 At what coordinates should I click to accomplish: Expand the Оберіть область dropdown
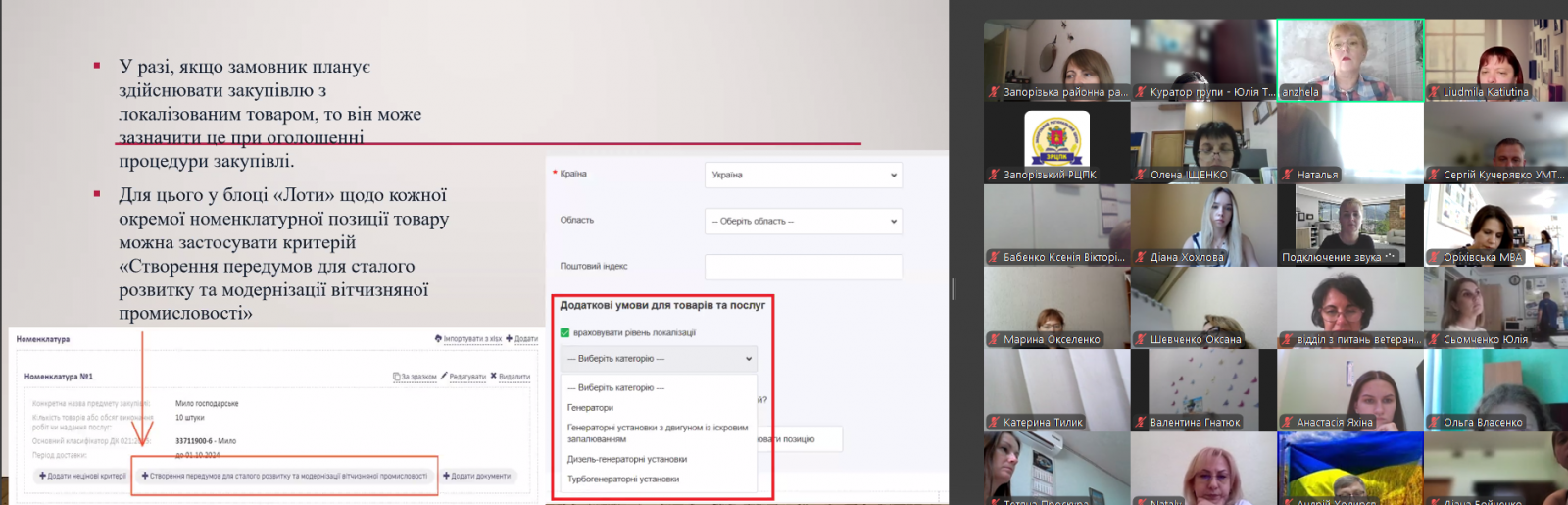(803, 222)
